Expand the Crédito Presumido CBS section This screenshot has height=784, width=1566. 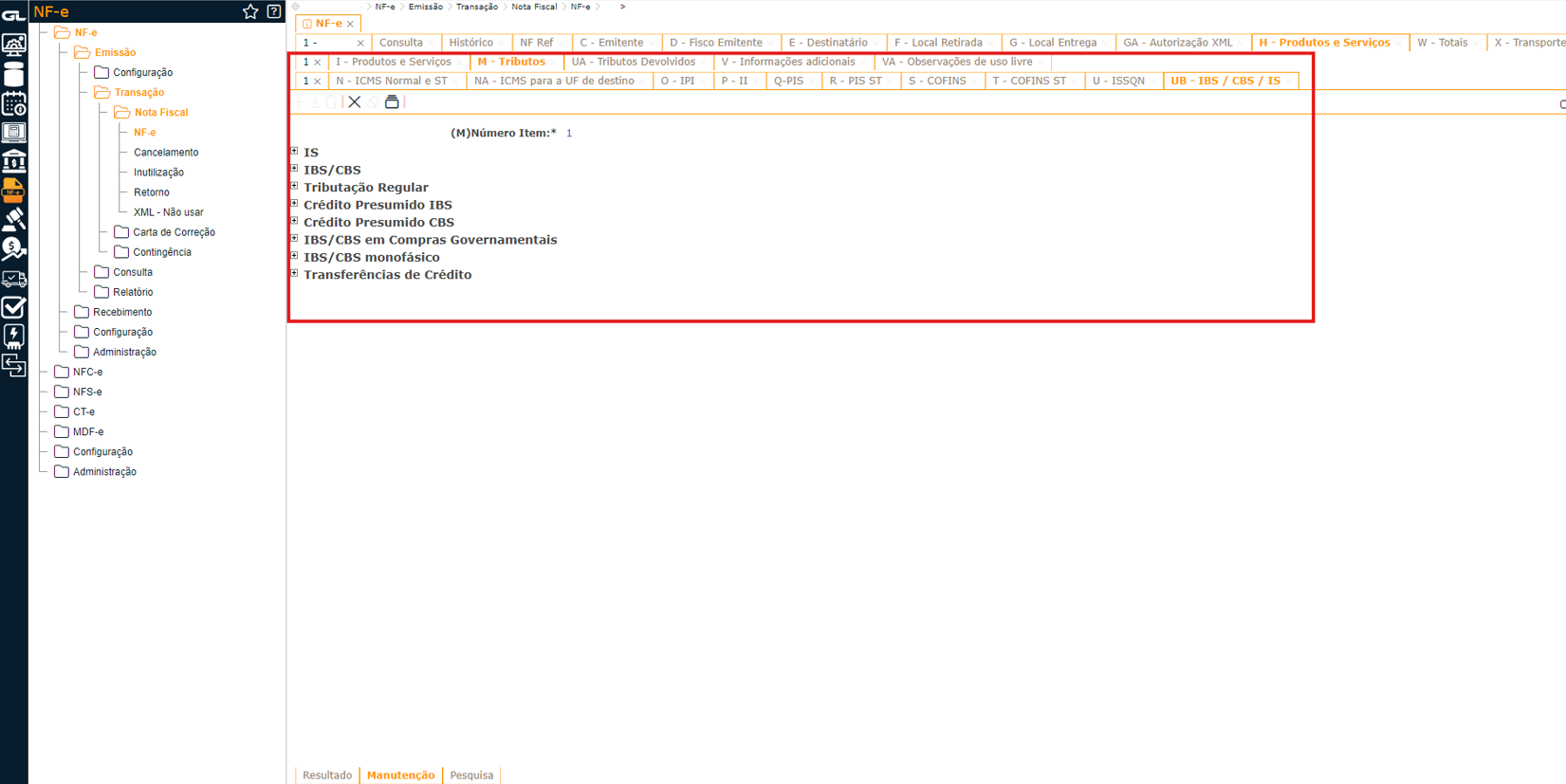[x=295, y=221]
